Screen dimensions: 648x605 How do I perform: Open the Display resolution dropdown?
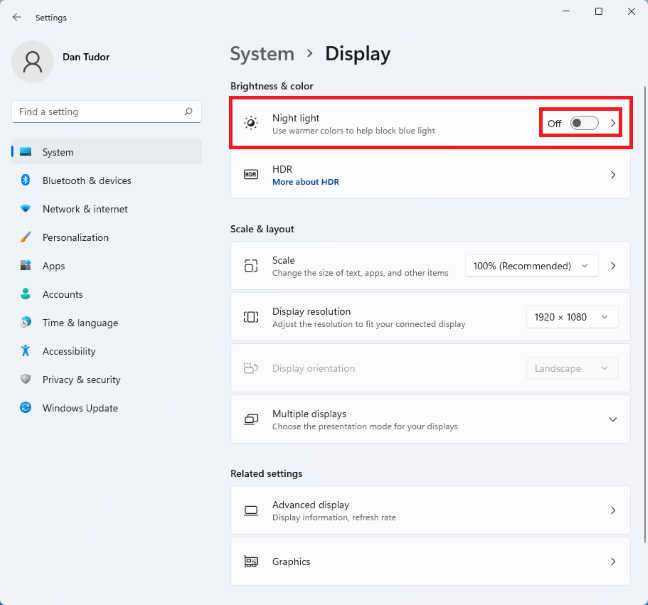click(x=571, y=317)
